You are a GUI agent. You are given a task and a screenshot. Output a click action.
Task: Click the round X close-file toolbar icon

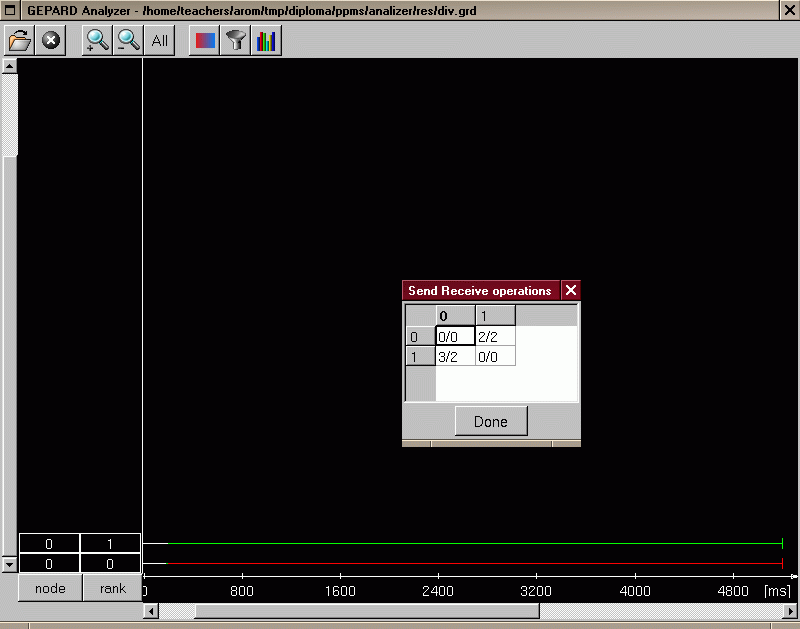[51, 41]
